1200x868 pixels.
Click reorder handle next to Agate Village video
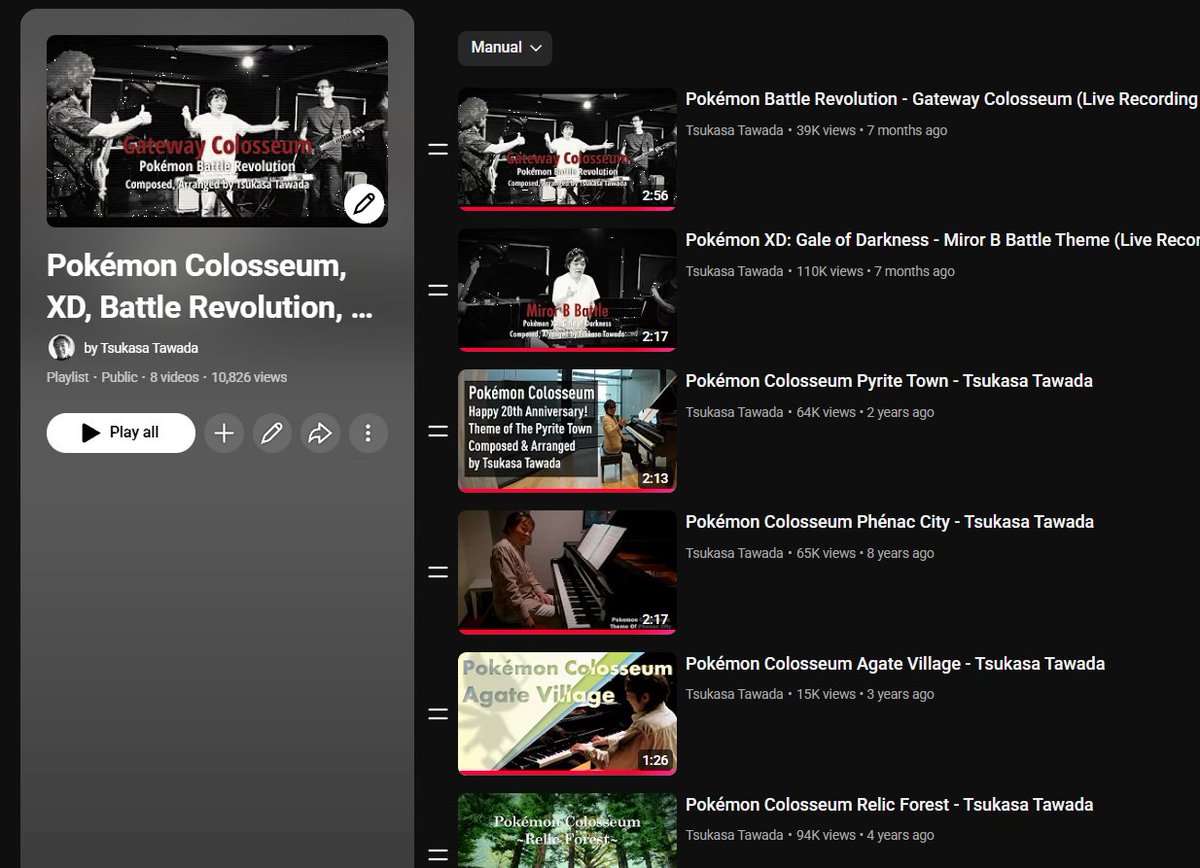coord(438,714)
